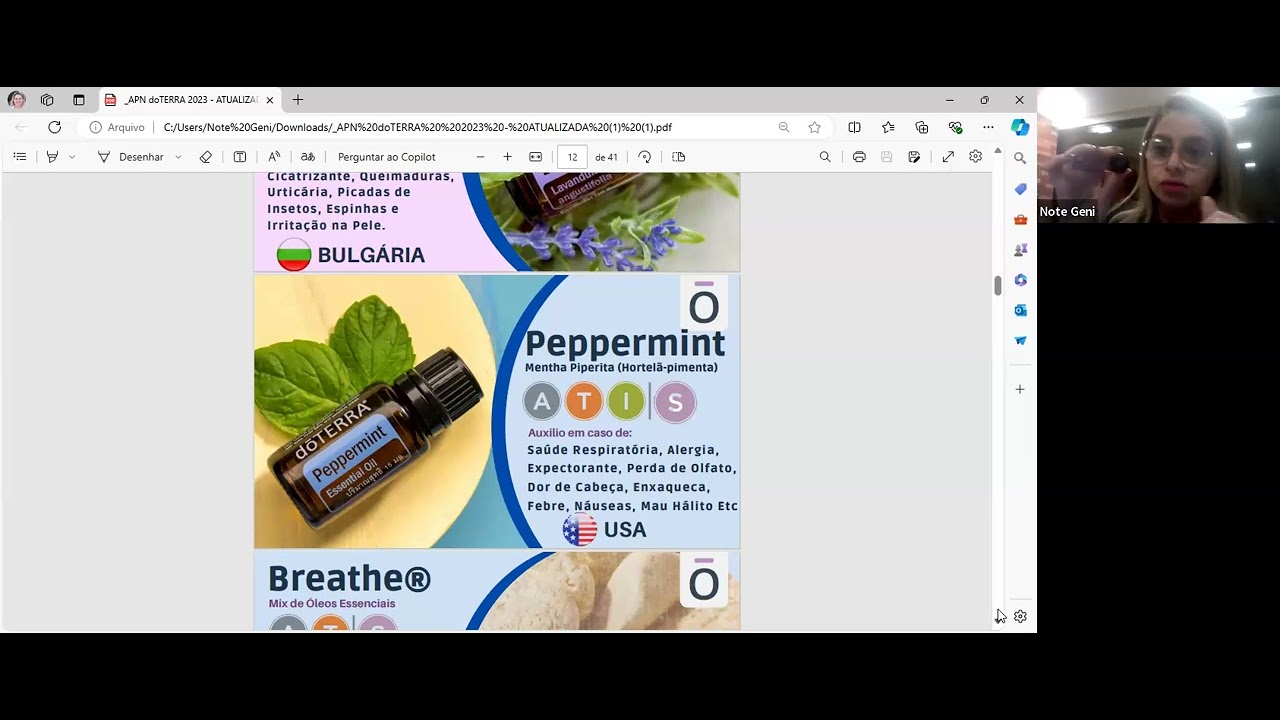Click the 'Breathe®' heading
This screenshot has height=720, width=1280.
pyautogui.click(x=349, y=578)
